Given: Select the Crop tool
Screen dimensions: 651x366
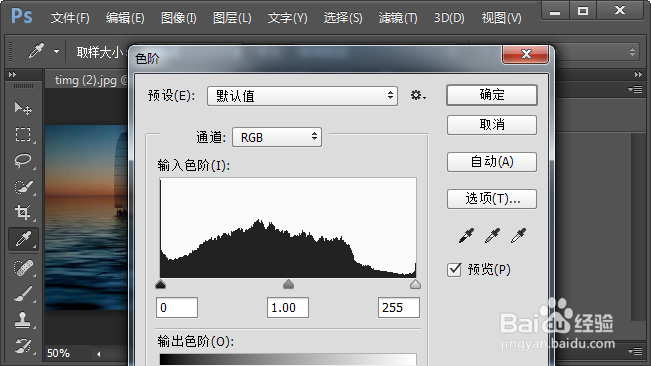Looking at the screenshot, I should point(23,212).
